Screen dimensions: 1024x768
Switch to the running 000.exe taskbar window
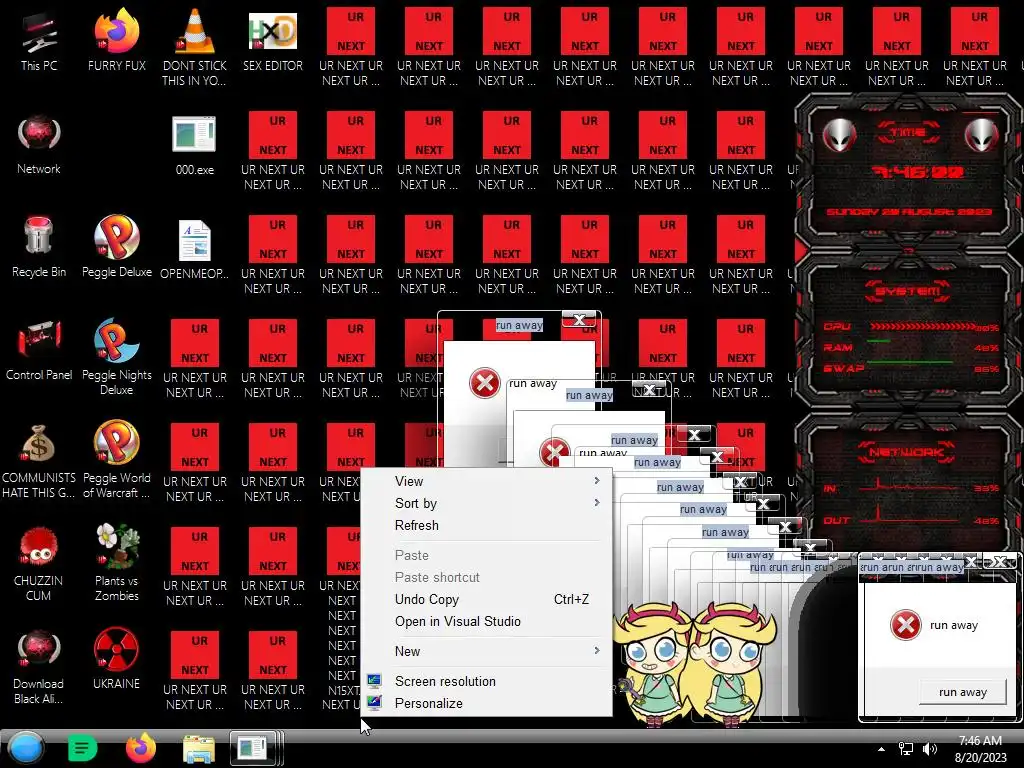point(255,748)
